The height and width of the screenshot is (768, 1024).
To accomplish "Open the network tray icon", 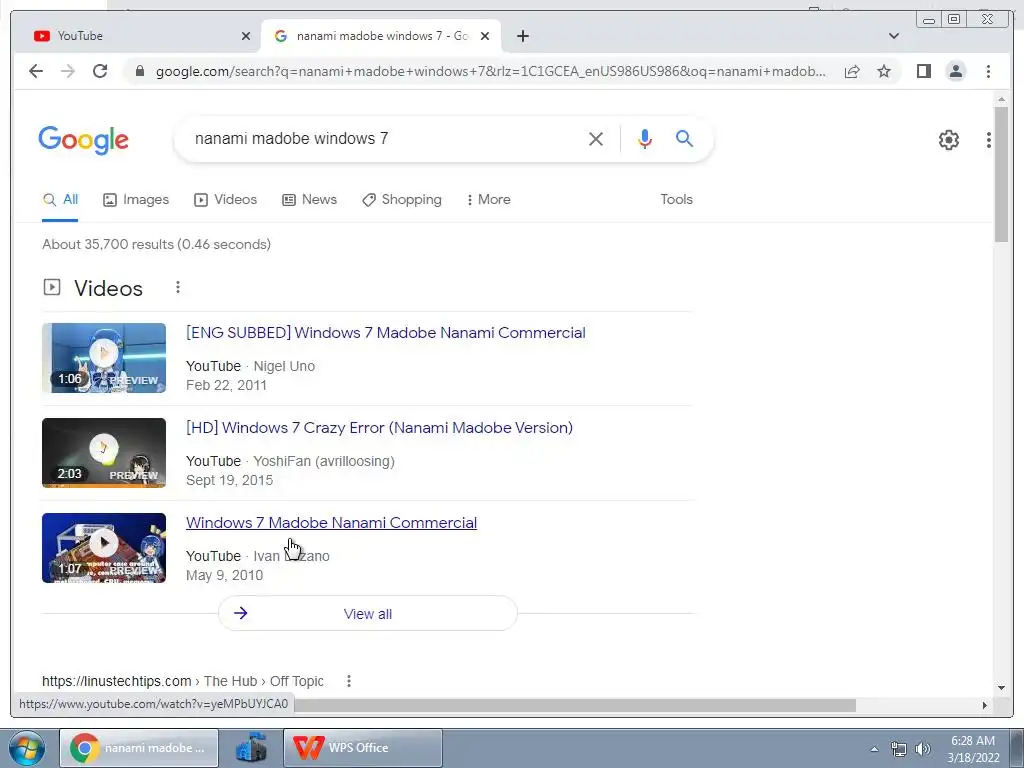I will click(x=899, y=749).
